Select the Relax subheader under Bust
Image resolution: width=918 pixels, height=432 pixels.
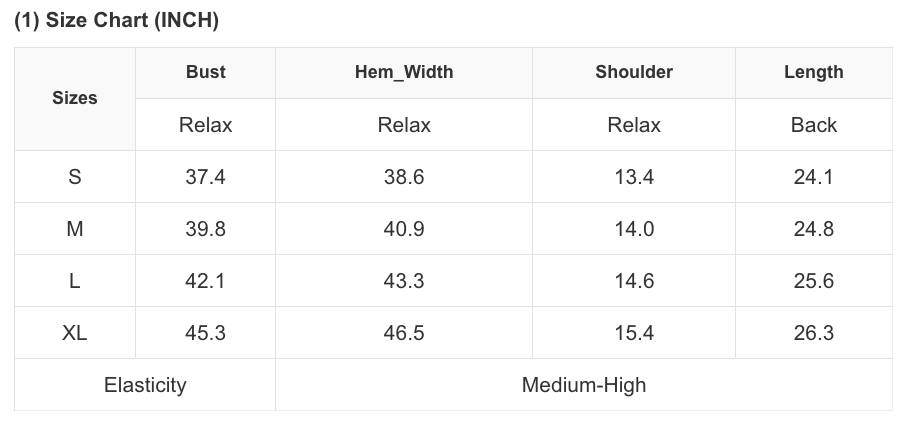tap(205, 125)
